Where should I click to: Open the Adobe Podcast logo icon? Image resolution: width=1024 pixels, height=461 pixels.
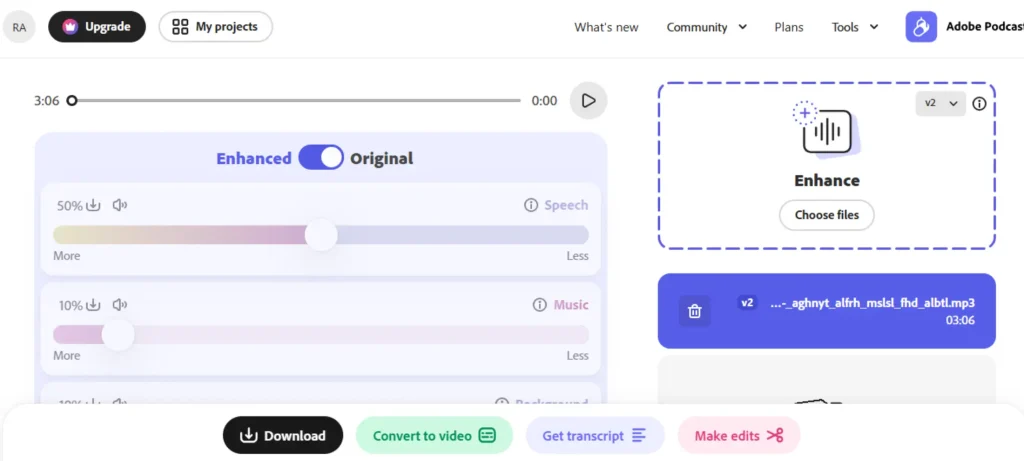coord(921,27)
